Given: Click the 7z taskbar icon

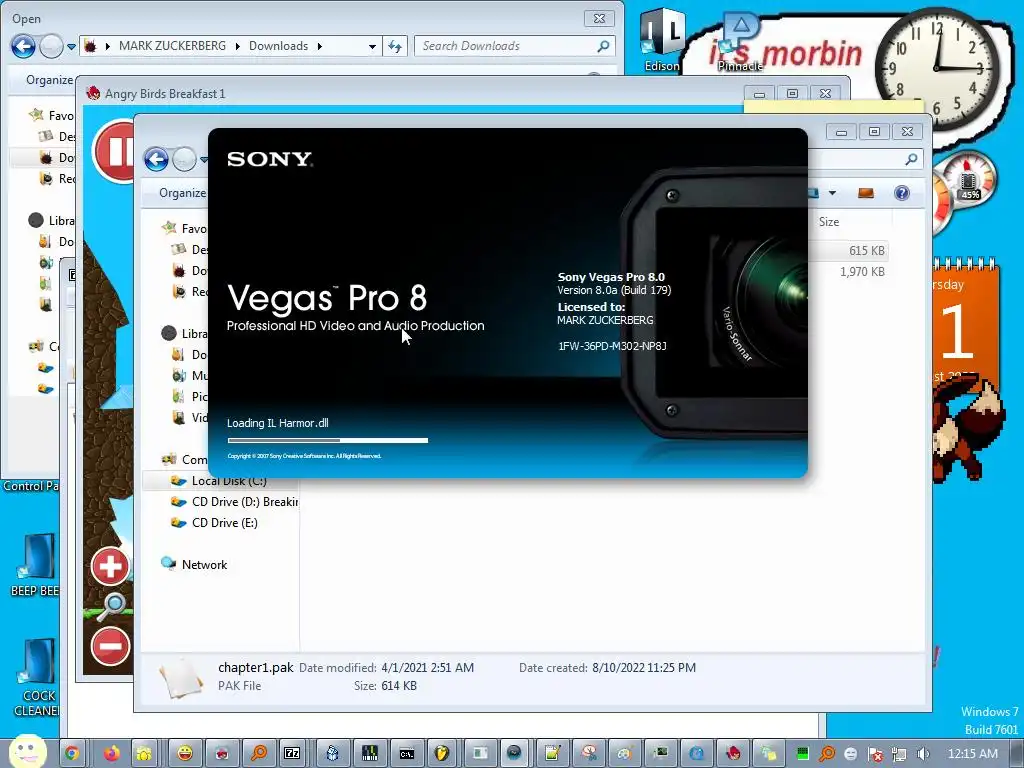Looking at the screenshot, I should tap(291, 754).
